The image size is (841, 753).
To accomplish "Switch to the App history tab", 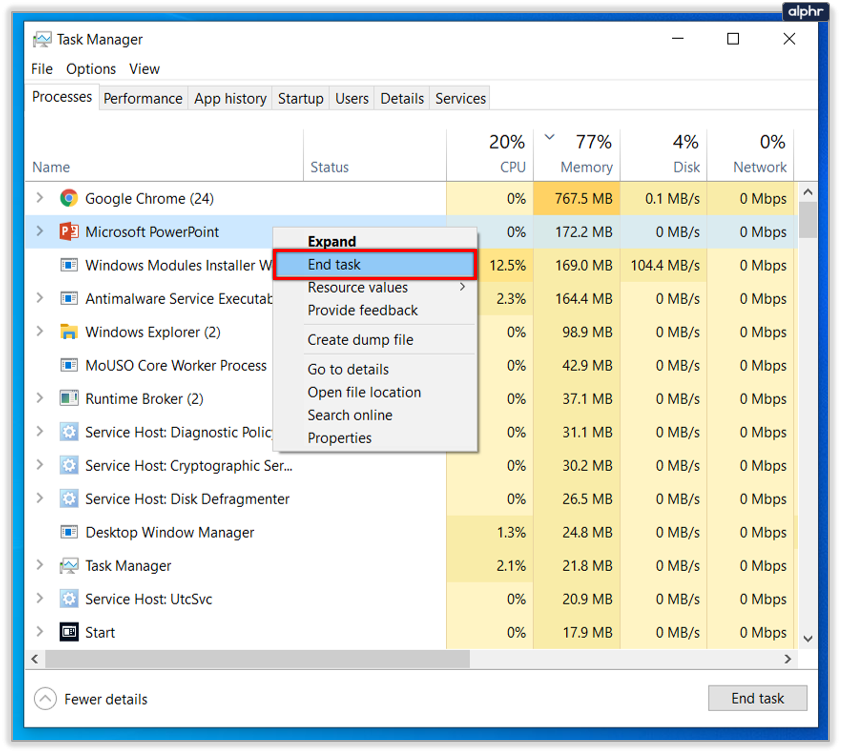I will point(230,99).
